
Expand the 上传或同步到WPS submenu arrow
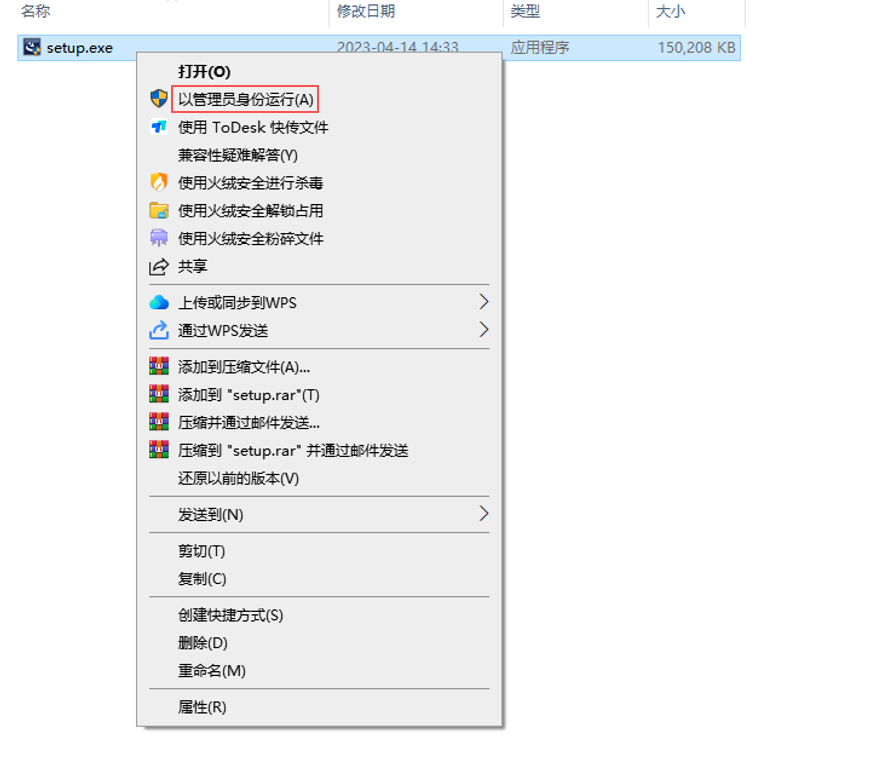coord(483,302)
